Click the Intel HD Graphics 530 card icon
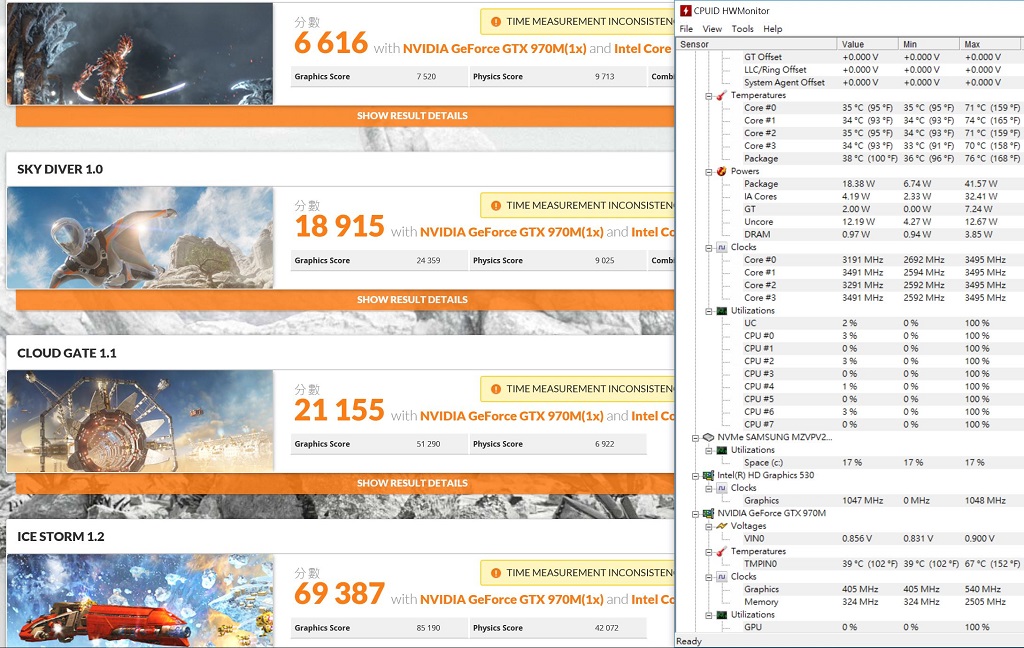The height and width of the screenshot is (648, 1024). [709, 475]
